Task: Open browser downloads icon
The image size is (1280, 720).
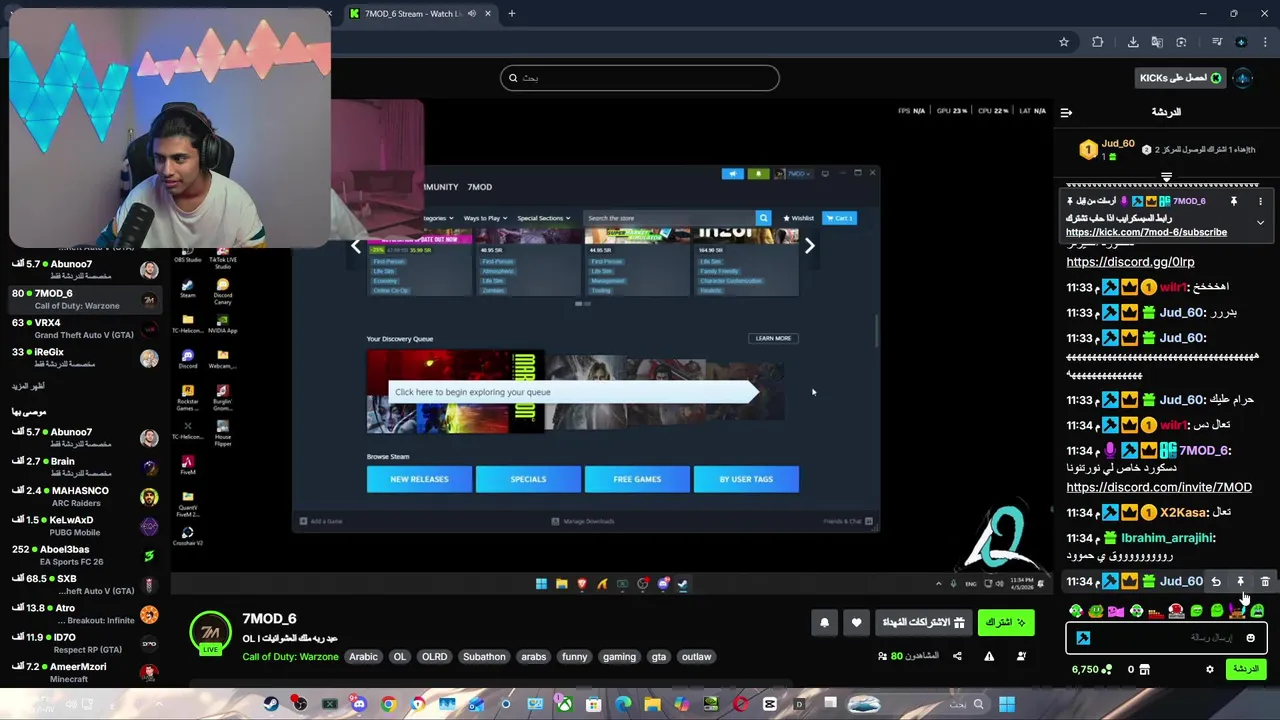Action: point(1133,42)
